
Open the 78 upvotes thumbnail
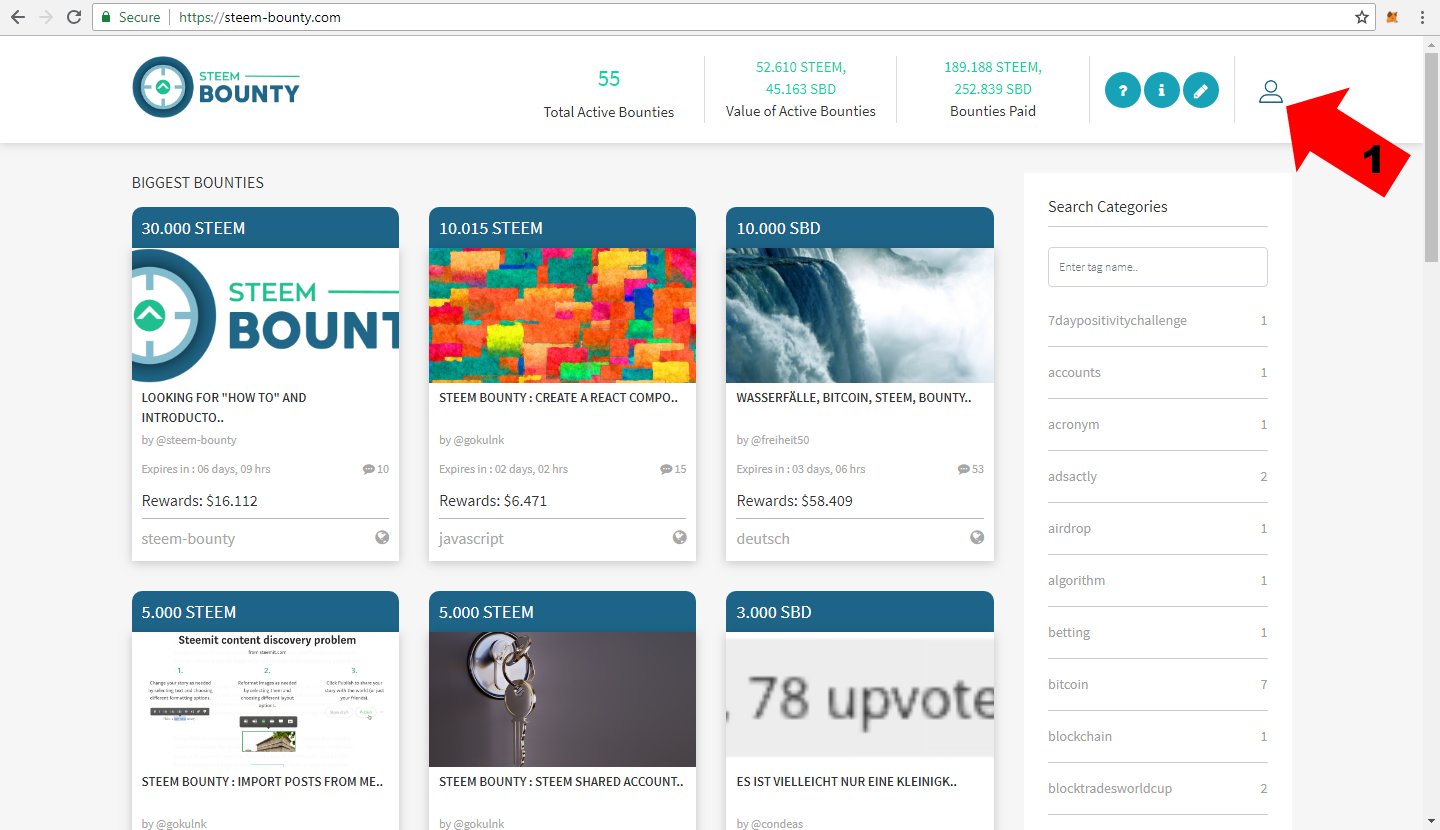point(860,699)
